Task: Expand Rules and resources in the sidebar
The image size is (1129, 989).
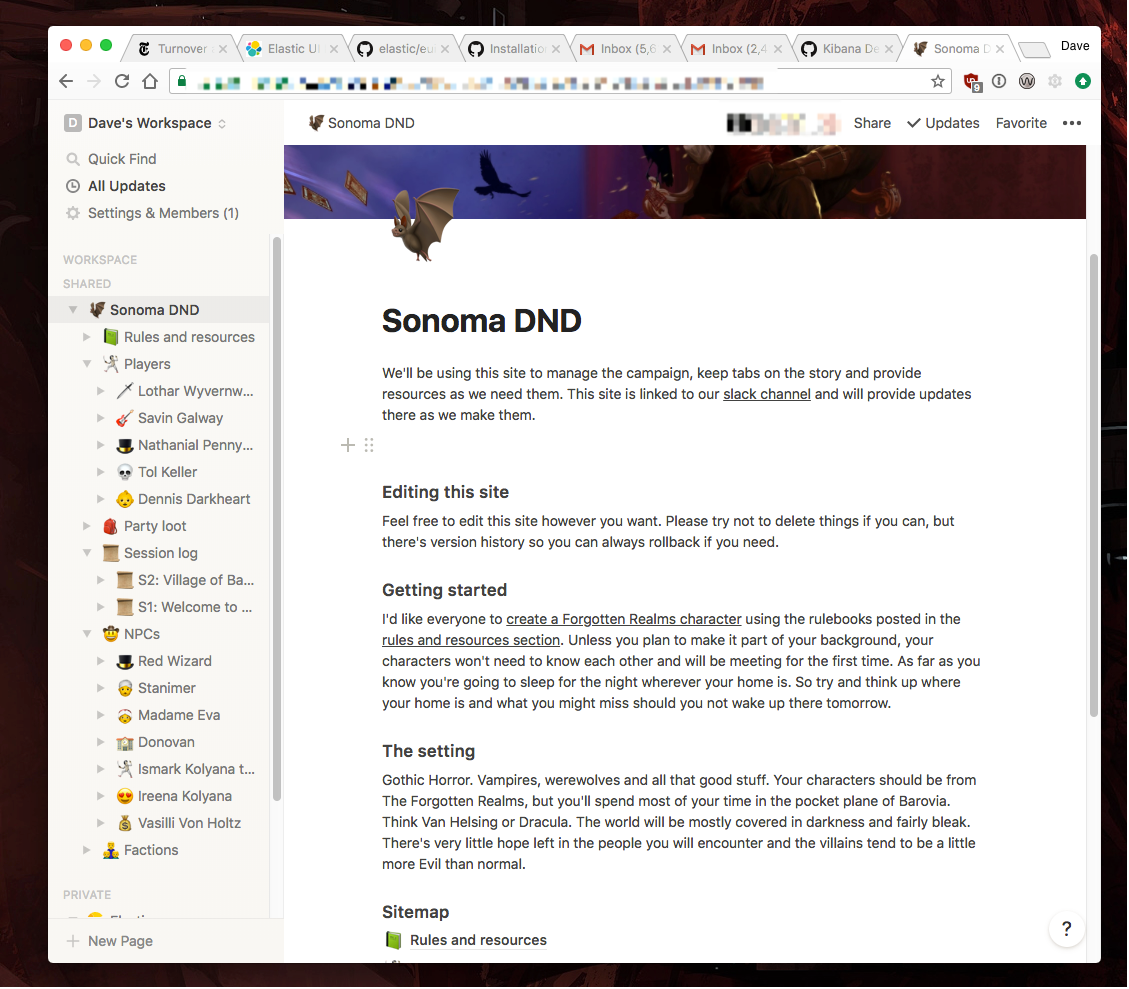Action: [87, 337]
